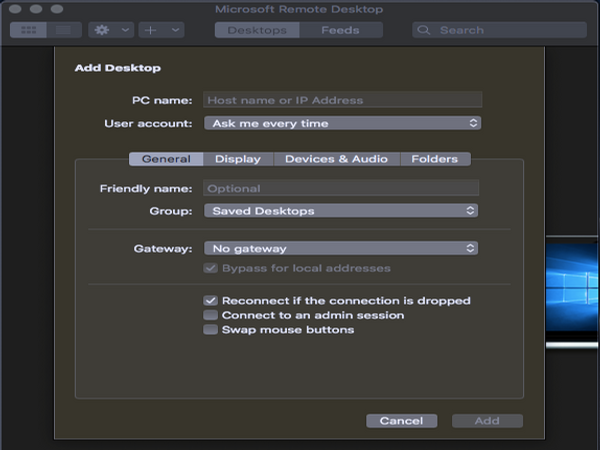Image resolution: width=600 pixels, height=450 pixels.
Task: Expand the arrow beside the plus button
Action: tap(175, 30)
